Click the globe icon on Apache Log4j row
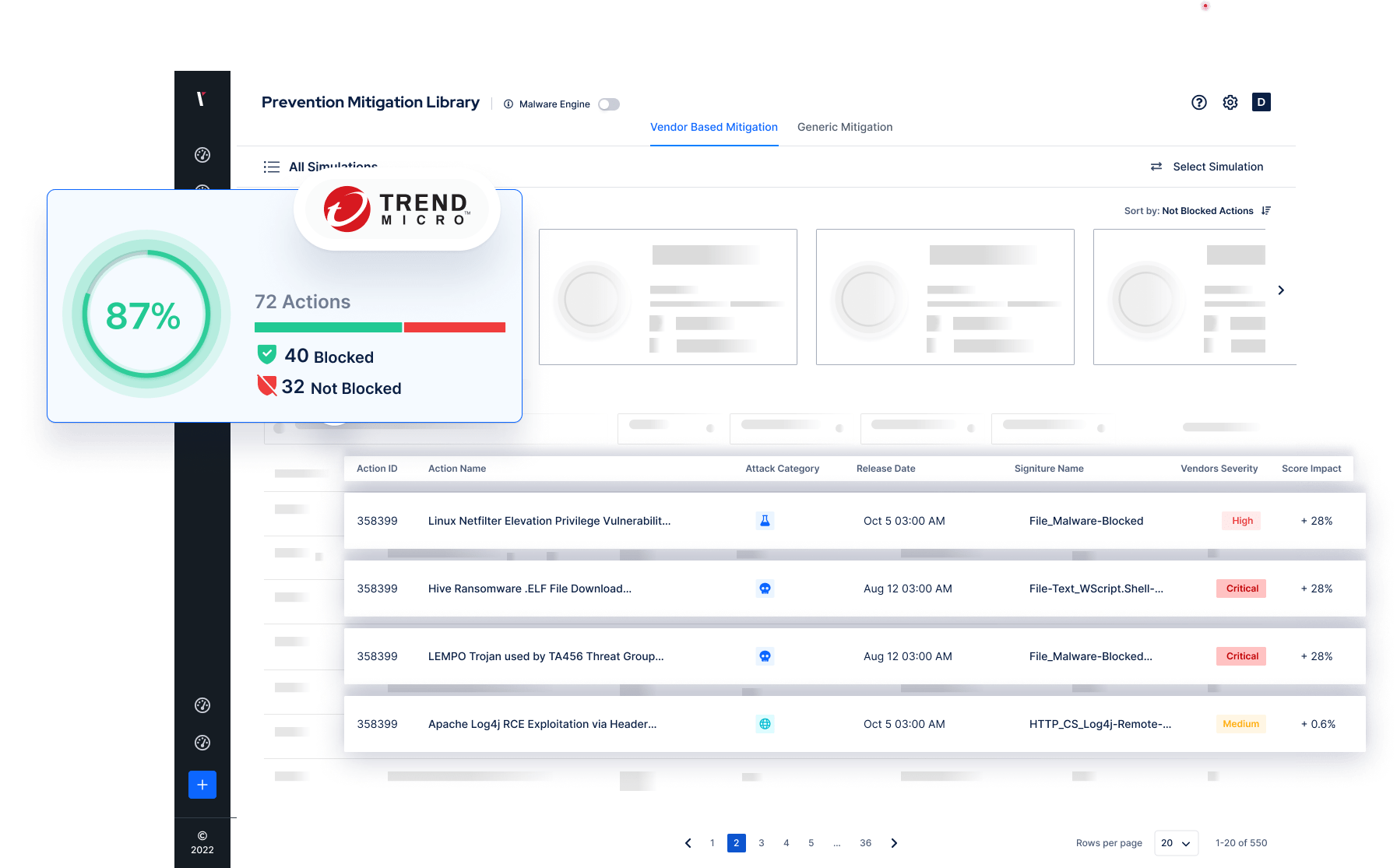 (x=765, y=724)
